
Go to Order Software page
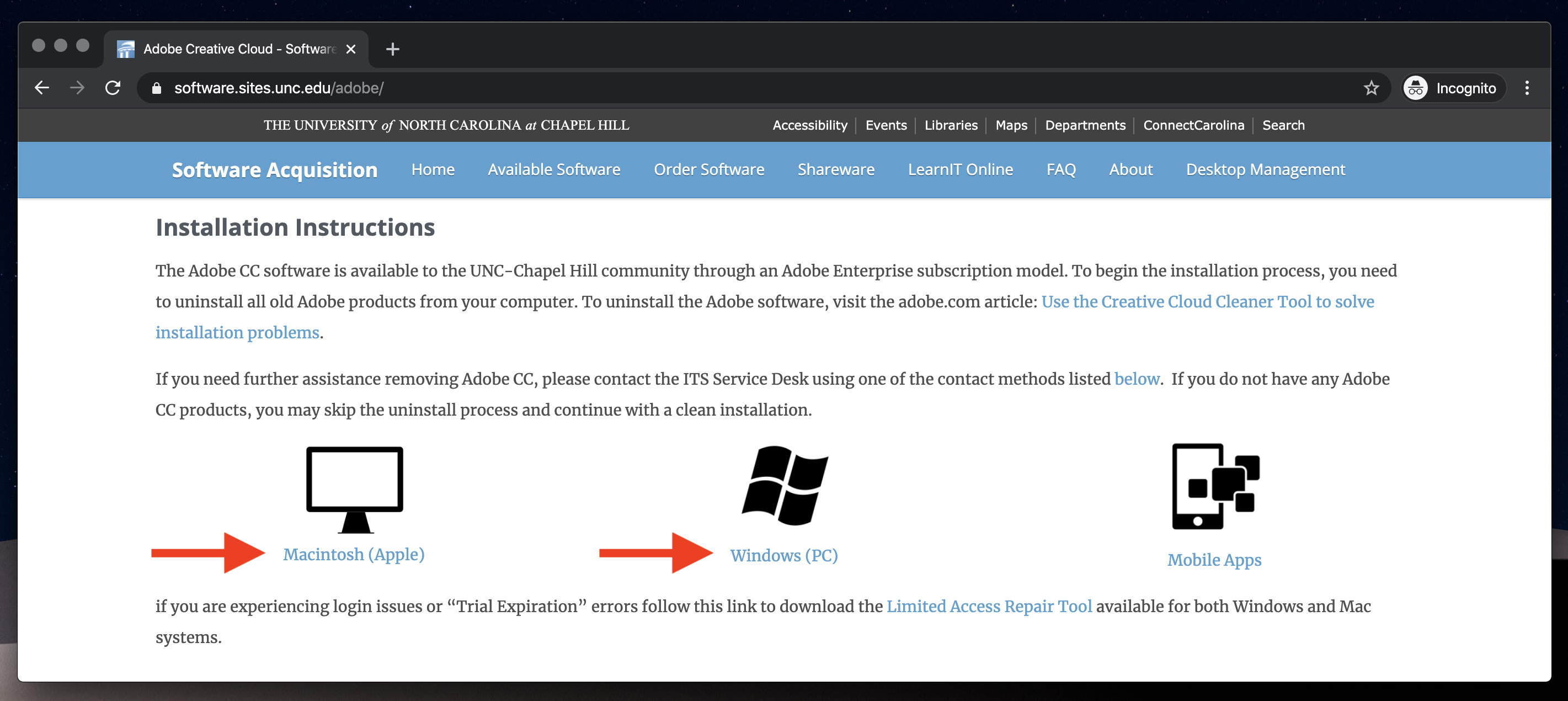click(x=708, y=169)
